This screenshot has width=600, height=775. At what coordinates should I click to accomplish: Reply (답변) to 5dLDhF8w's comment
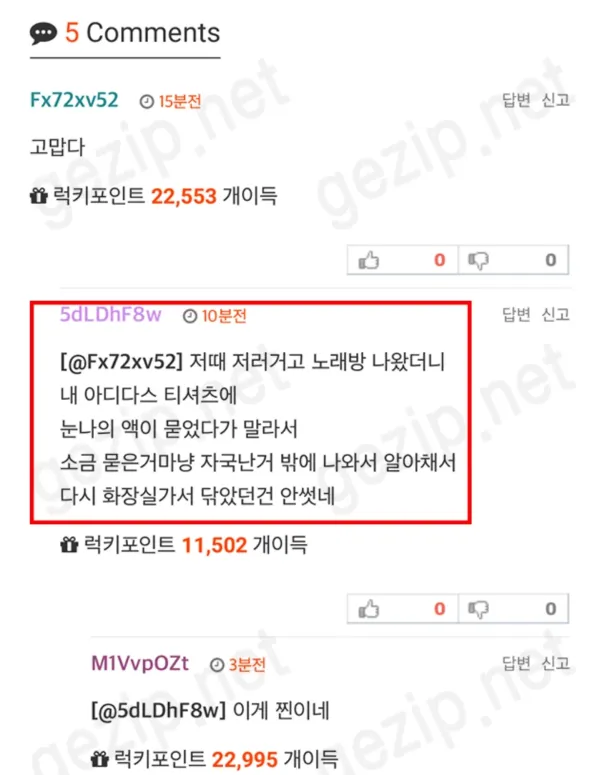coord(516,314)
